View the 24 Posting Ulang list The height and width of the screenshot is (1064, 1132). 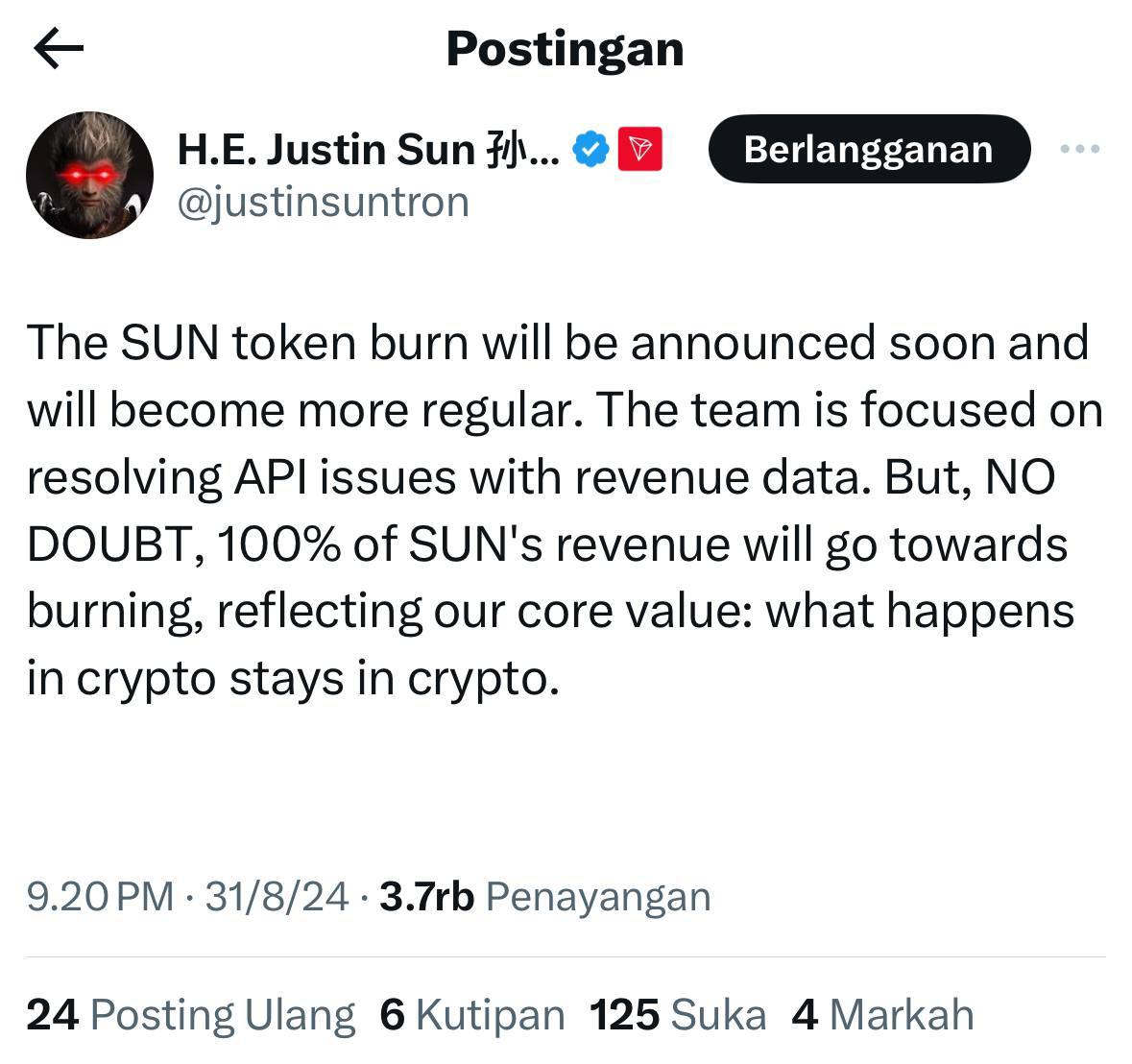[190, 1015]
